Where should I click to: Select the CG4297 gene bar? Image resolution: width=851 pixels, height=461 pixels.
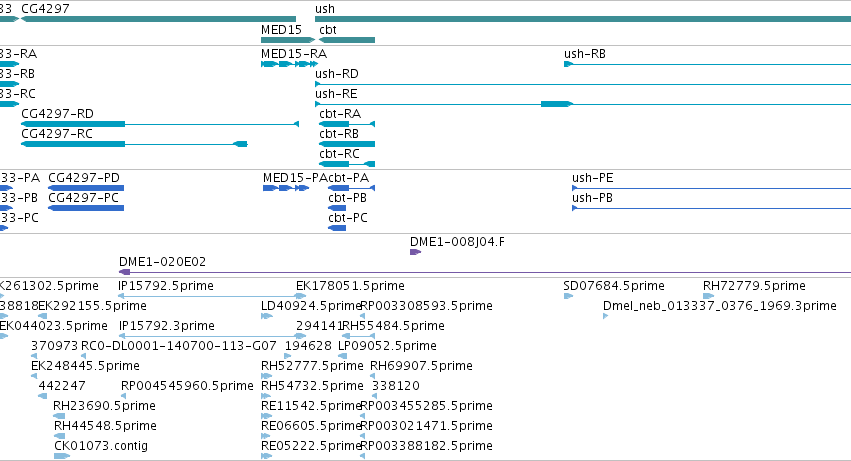click(158, 19)
